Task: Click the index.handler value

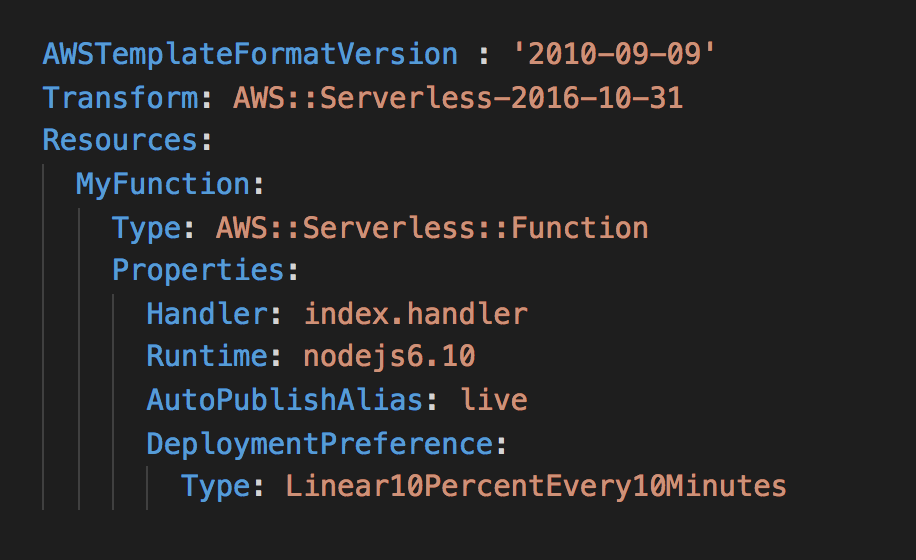Action: [x=415, y=314]
